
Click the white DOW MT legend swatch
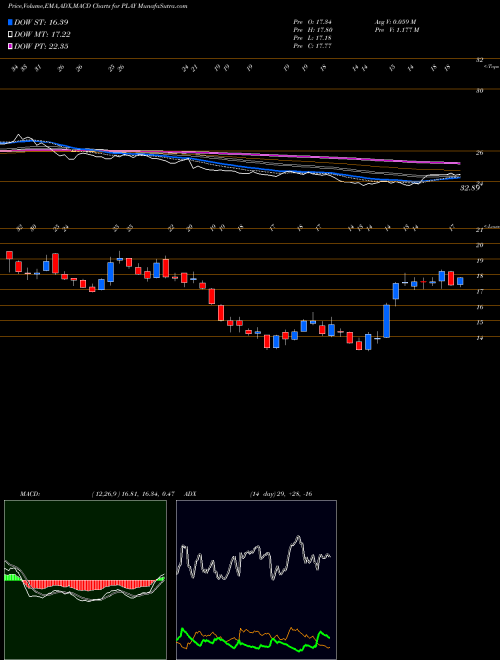[10, 35]
